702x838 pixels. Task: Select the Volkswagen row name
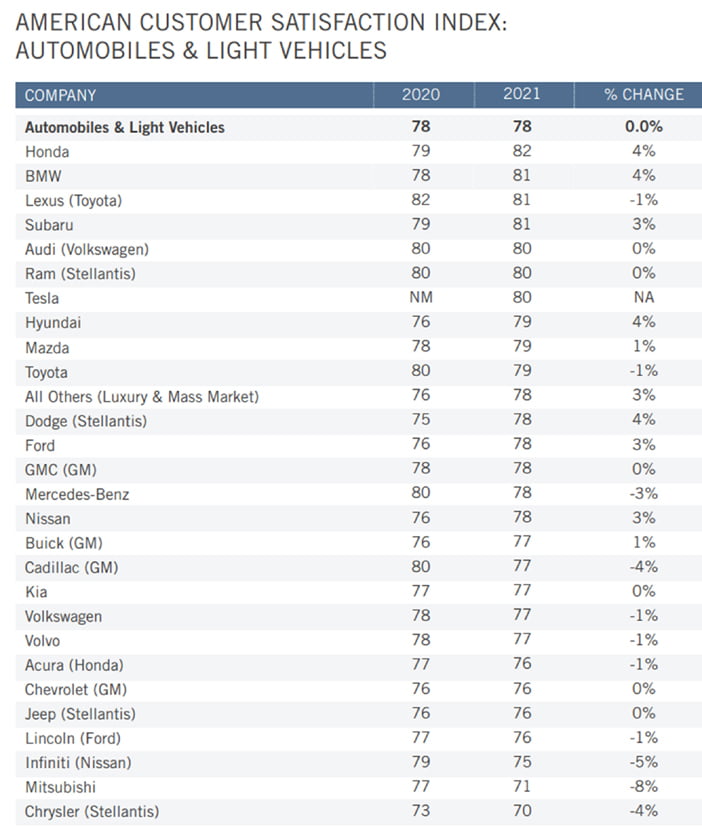[x=63, y=617]
